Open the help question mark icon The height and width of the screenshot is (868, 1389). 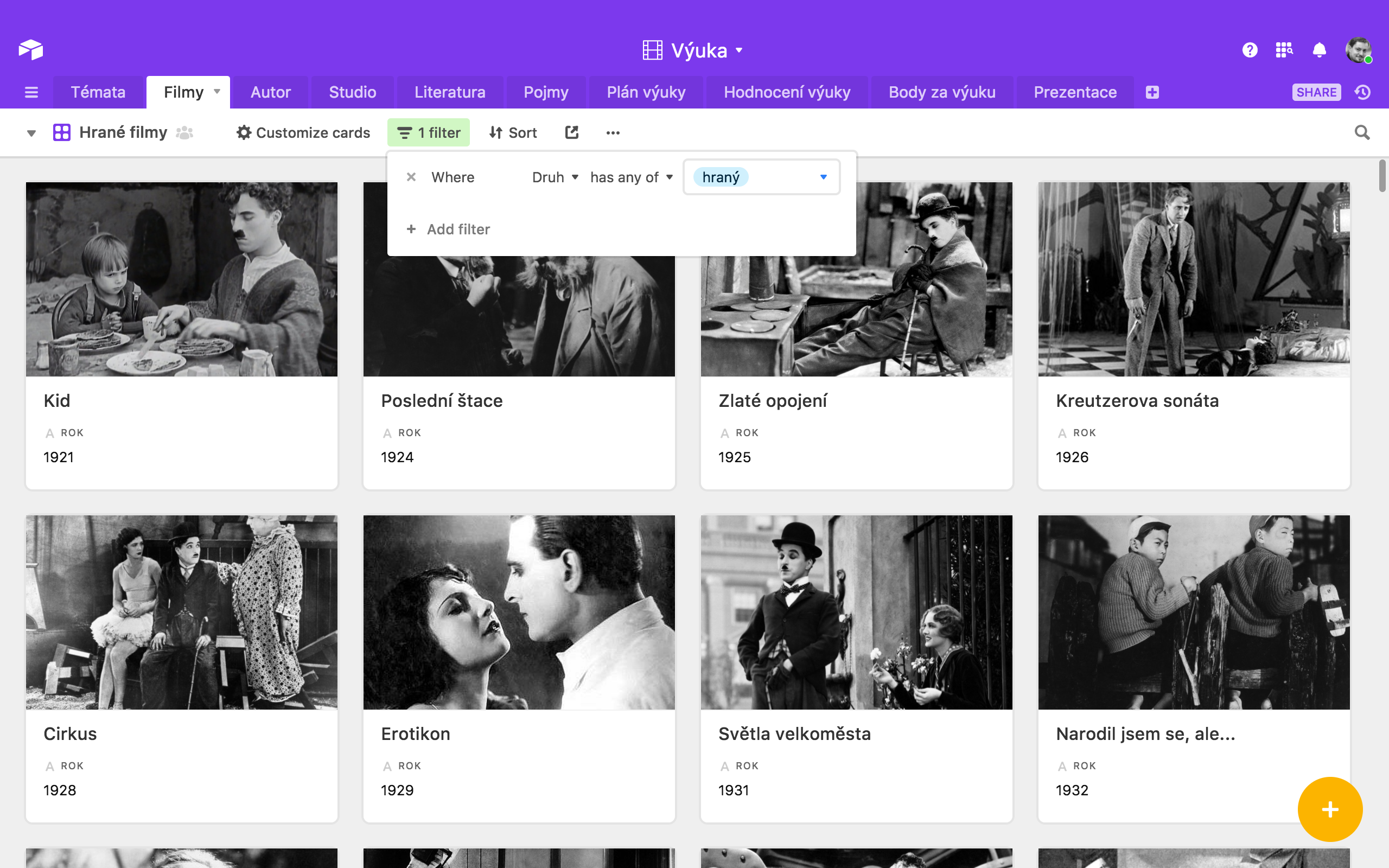point(1250,50)
